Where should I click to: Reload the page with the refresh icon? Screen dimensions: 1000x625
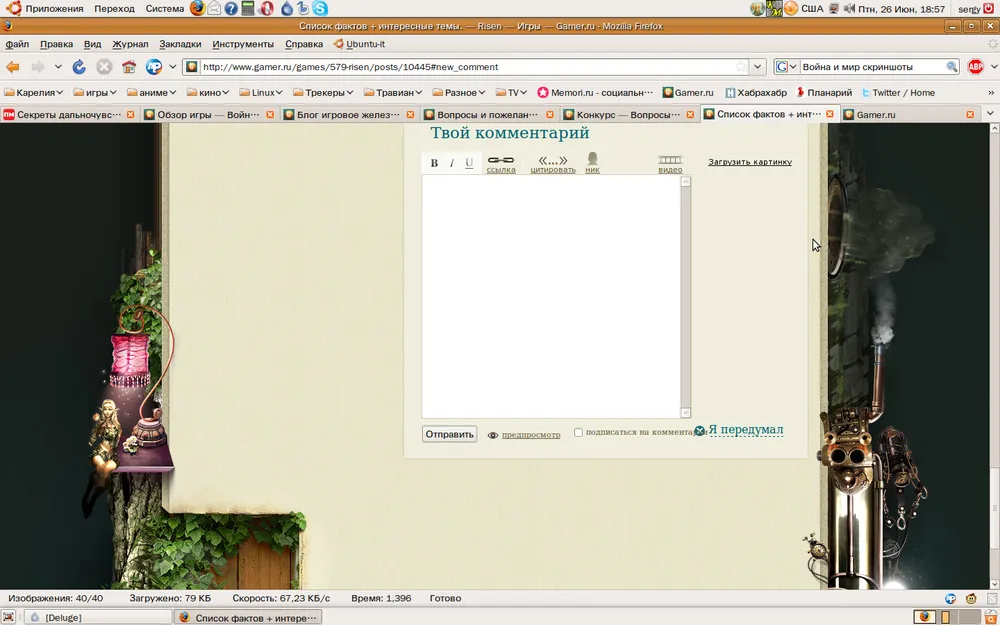pyautogui.click(x=79, y=67)
